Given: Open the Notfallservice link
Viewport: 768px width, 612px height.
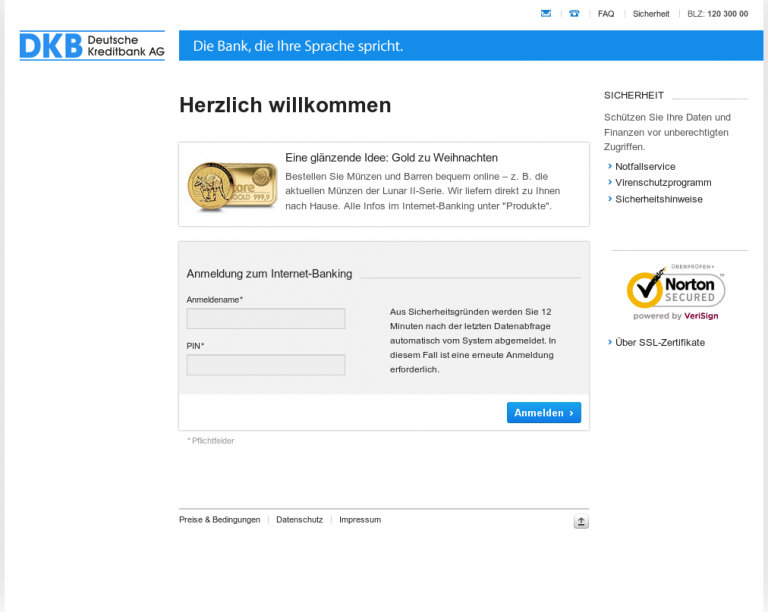Looking at the screenshot, I should (645, 167).
